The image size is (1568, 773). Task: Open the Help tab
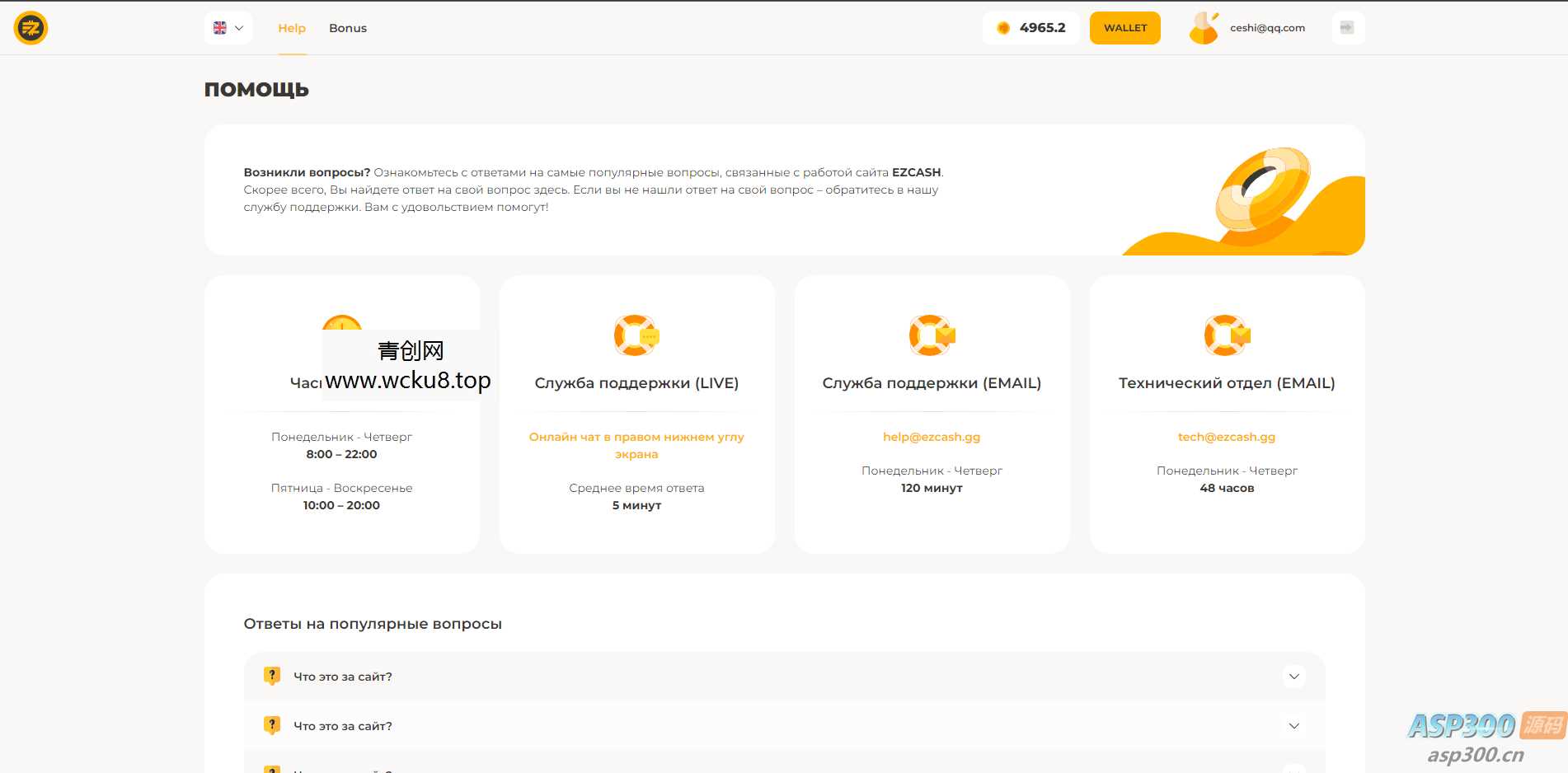[292, 28]
